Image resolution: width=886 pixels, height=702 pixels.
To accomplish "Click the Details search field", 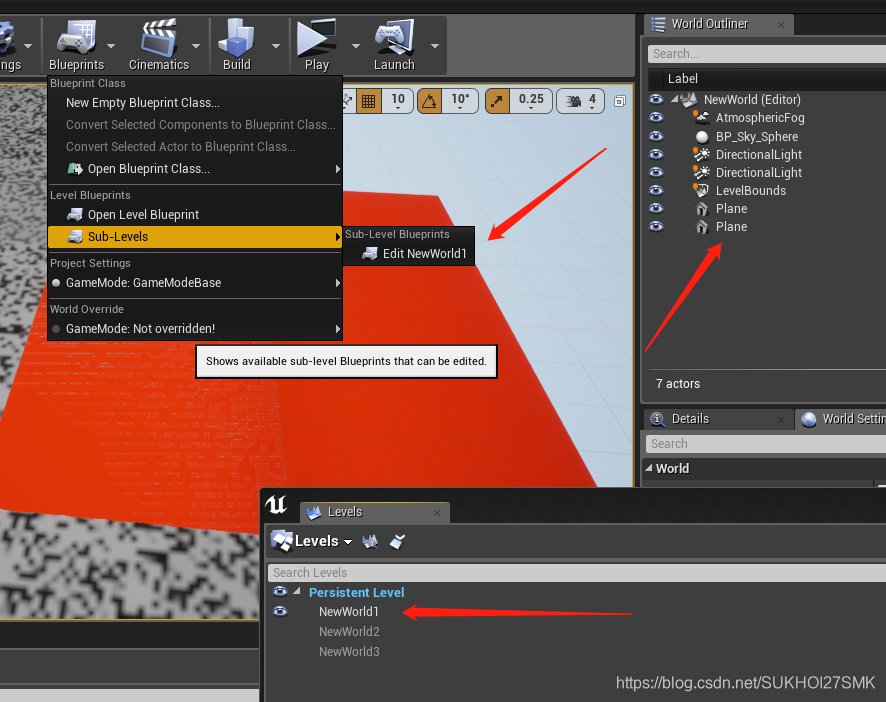I will click(x=766, y=444).
